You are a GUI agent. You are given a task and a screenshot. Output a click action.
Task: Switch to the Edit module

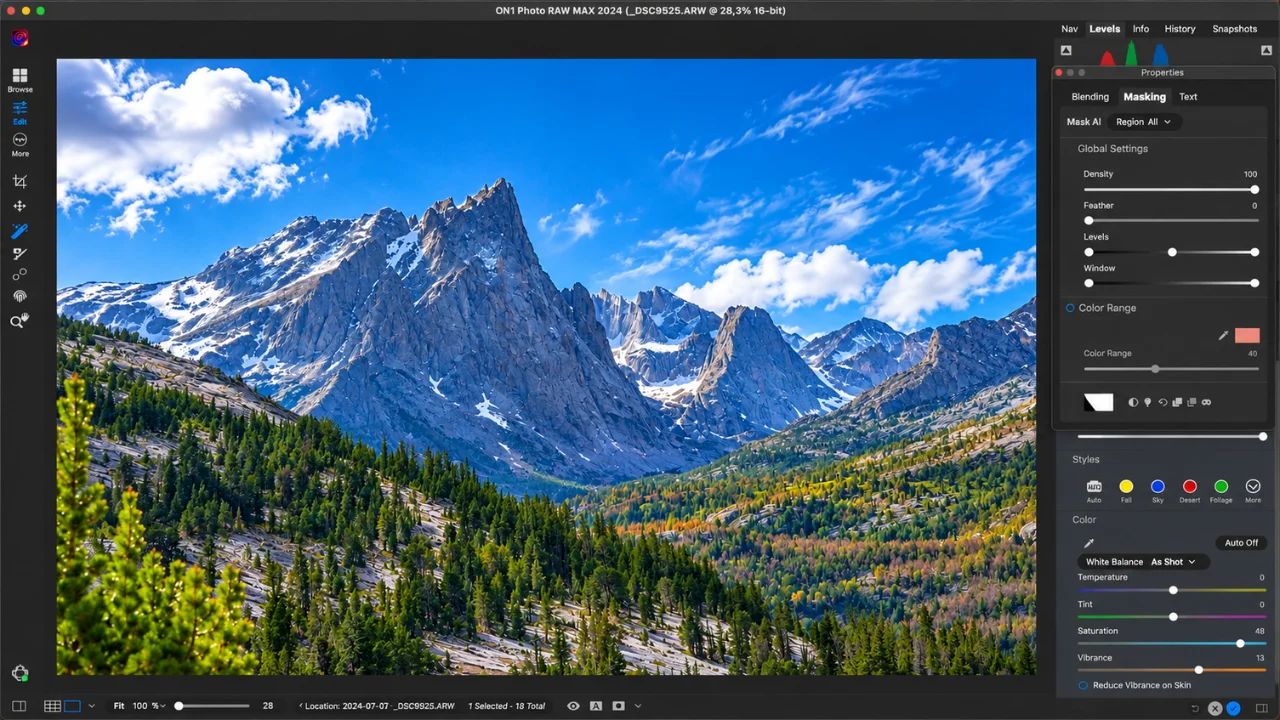point(20,112)
